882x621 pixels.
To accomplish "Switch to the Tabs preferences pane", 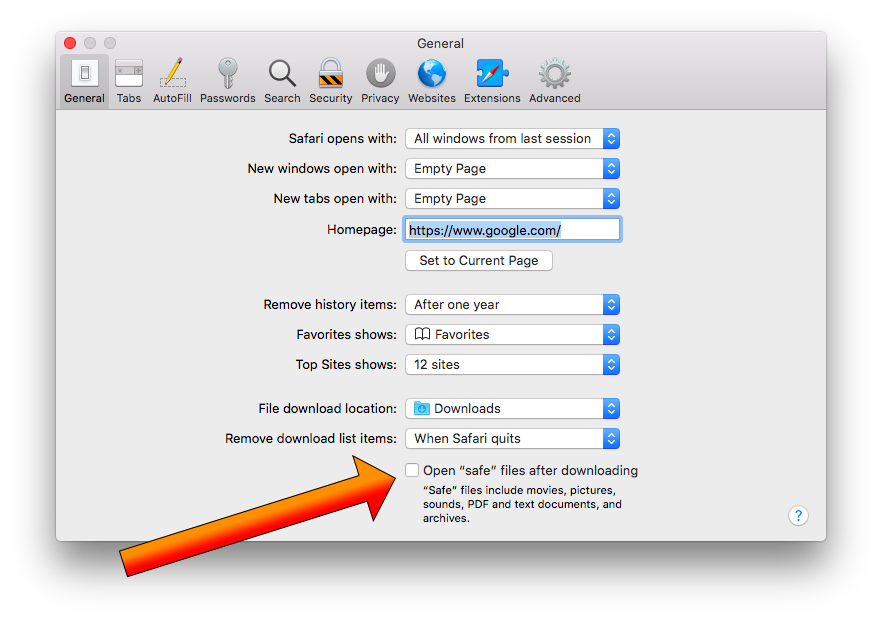I will (x=129, y=81).
